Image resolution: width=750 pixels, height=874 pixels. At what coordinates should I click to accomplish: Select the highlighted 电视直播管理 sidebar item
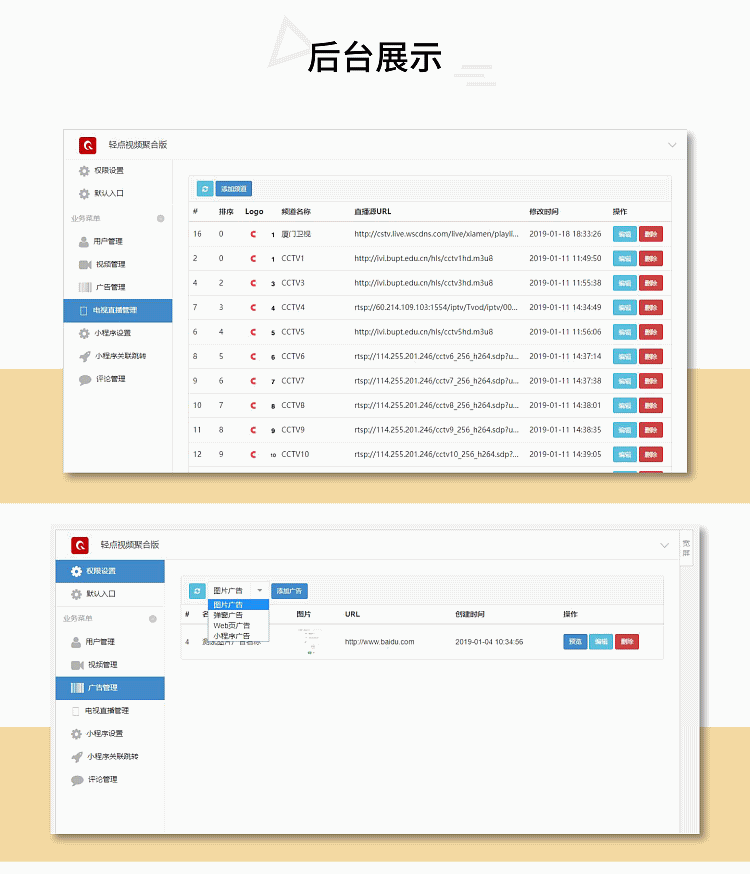pyautogui.click(x=118, y=310)
